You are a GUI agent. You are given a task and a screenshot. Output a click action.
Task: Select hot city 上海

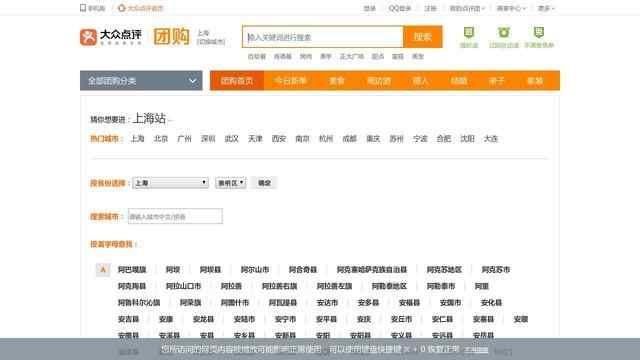point(137,139)
